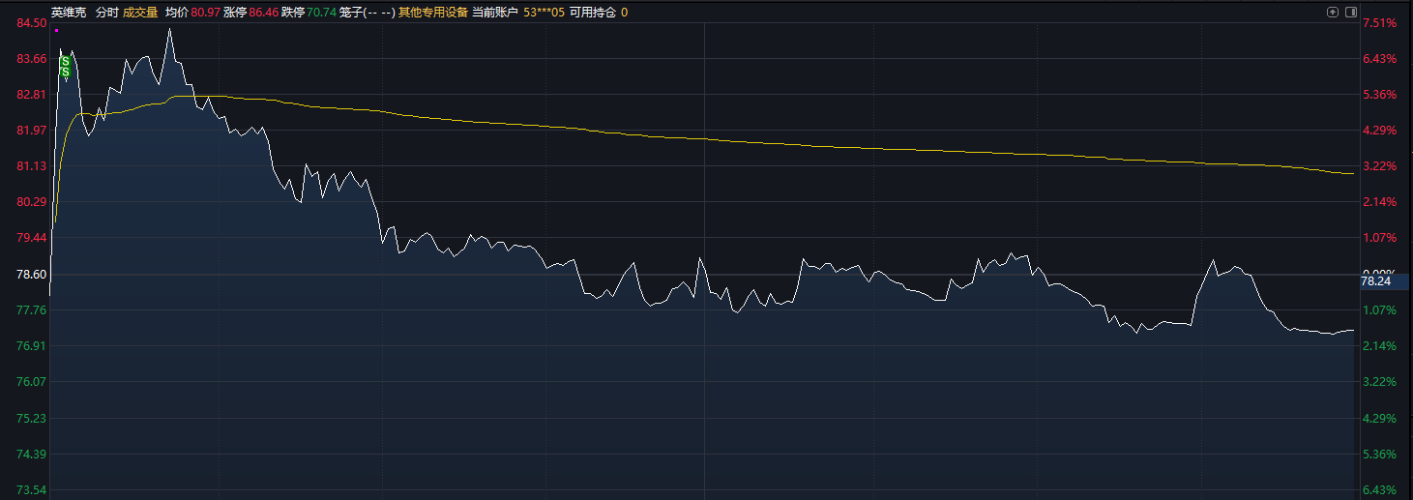Click the 涨停 86.46 price value
The height and width of the screenshot is (500, 1413).
pos(263,12)
